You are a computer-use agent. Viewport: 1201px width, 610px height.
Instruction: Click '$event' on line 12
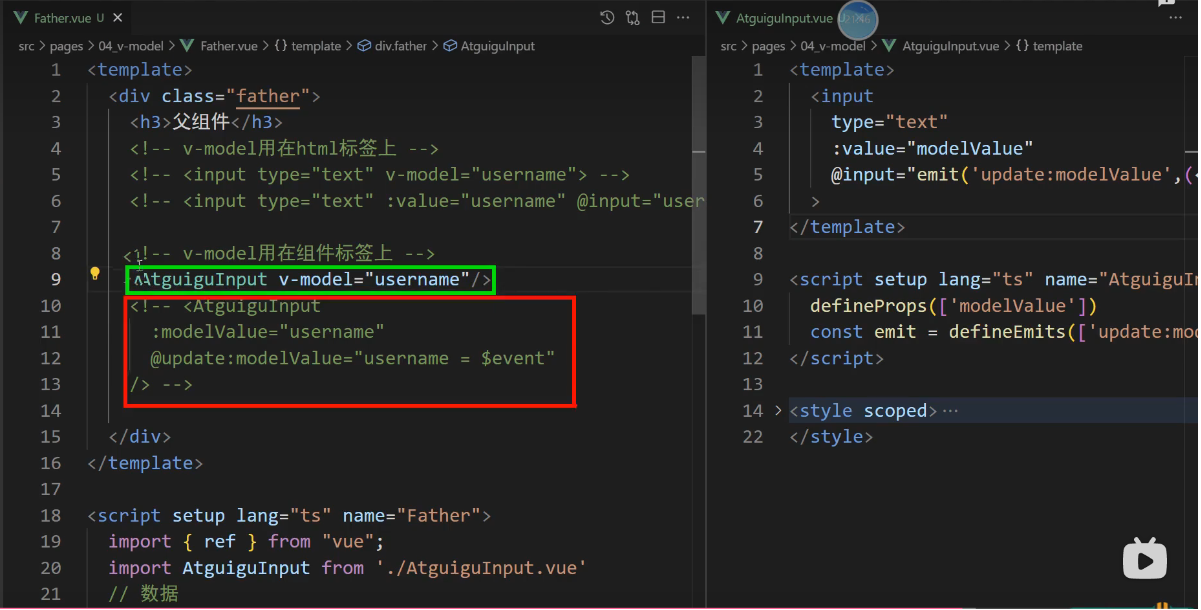pos(512,358)
